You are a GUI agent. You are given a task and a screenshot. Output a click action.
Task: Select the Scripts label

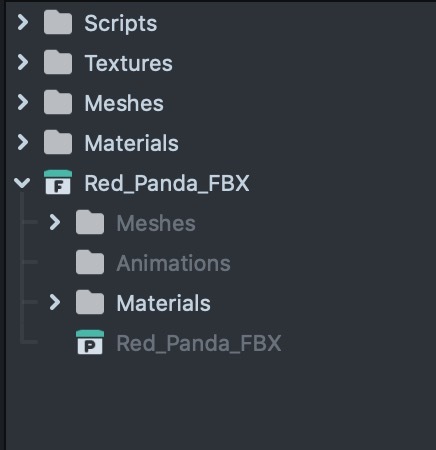[121, 24]
